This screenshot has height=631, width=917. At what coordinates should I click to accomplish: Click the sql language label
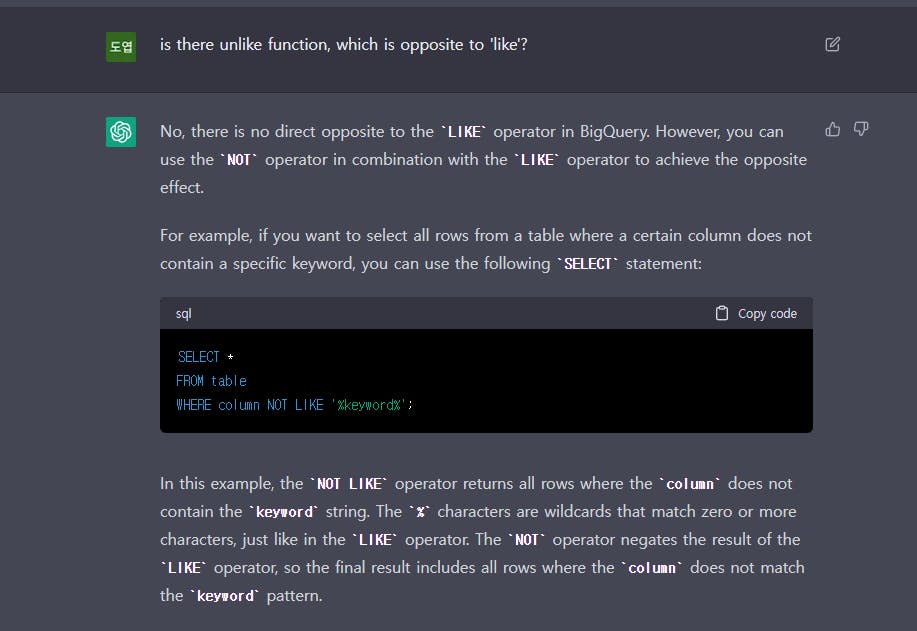(x=184, y=313)
